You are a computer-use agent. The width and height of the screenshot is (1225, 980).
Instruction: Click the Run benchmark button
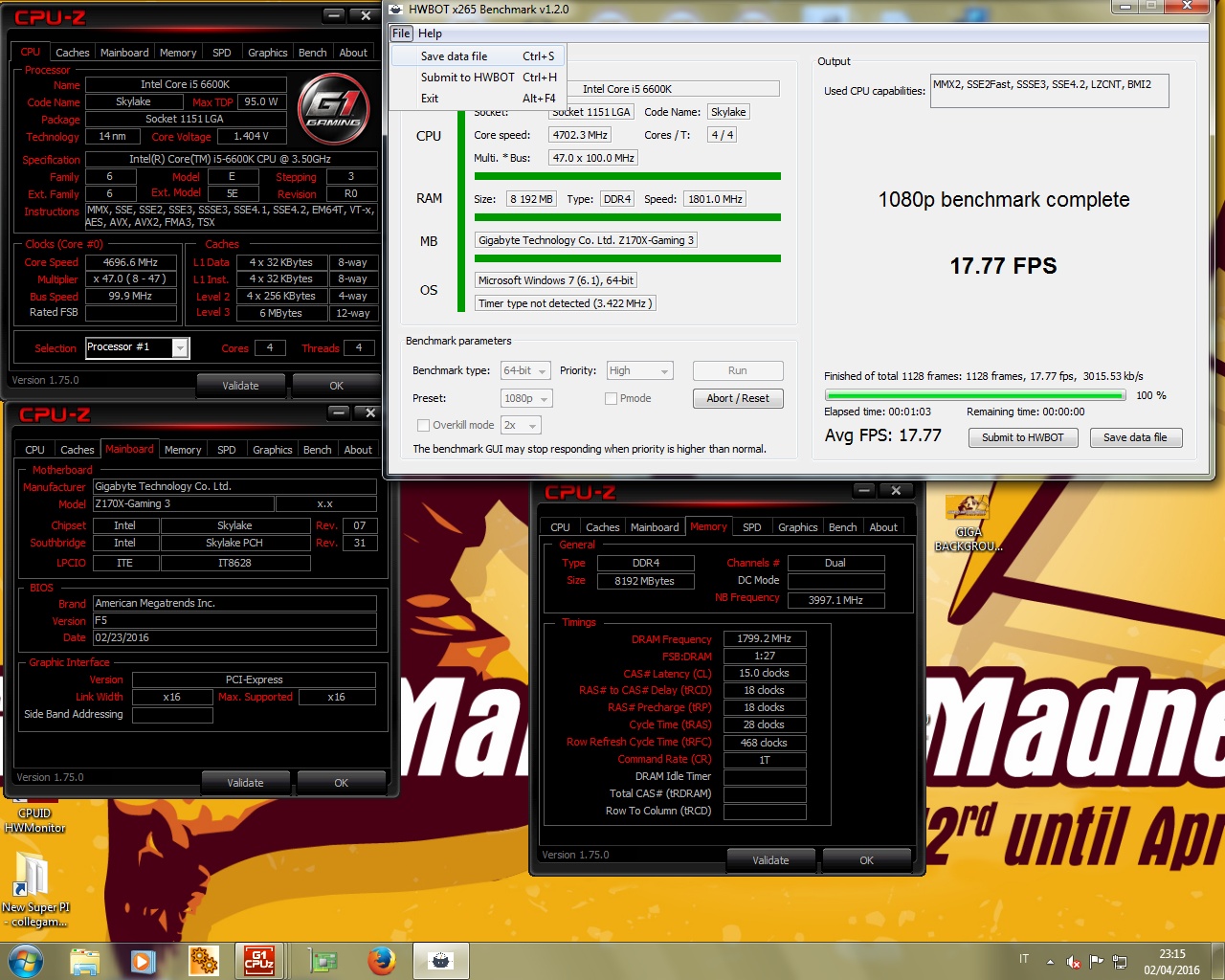point(738,370)
